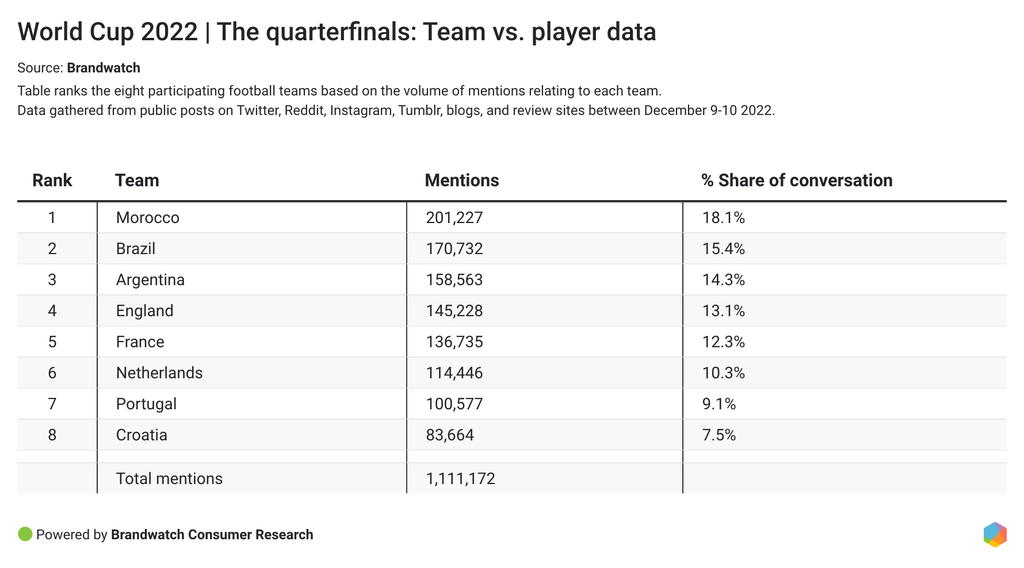Open the Brandwatch Consumer Research link
The width and height of the screenshot is (1024, 568).
pyautogui.click(x=212, y=535)
